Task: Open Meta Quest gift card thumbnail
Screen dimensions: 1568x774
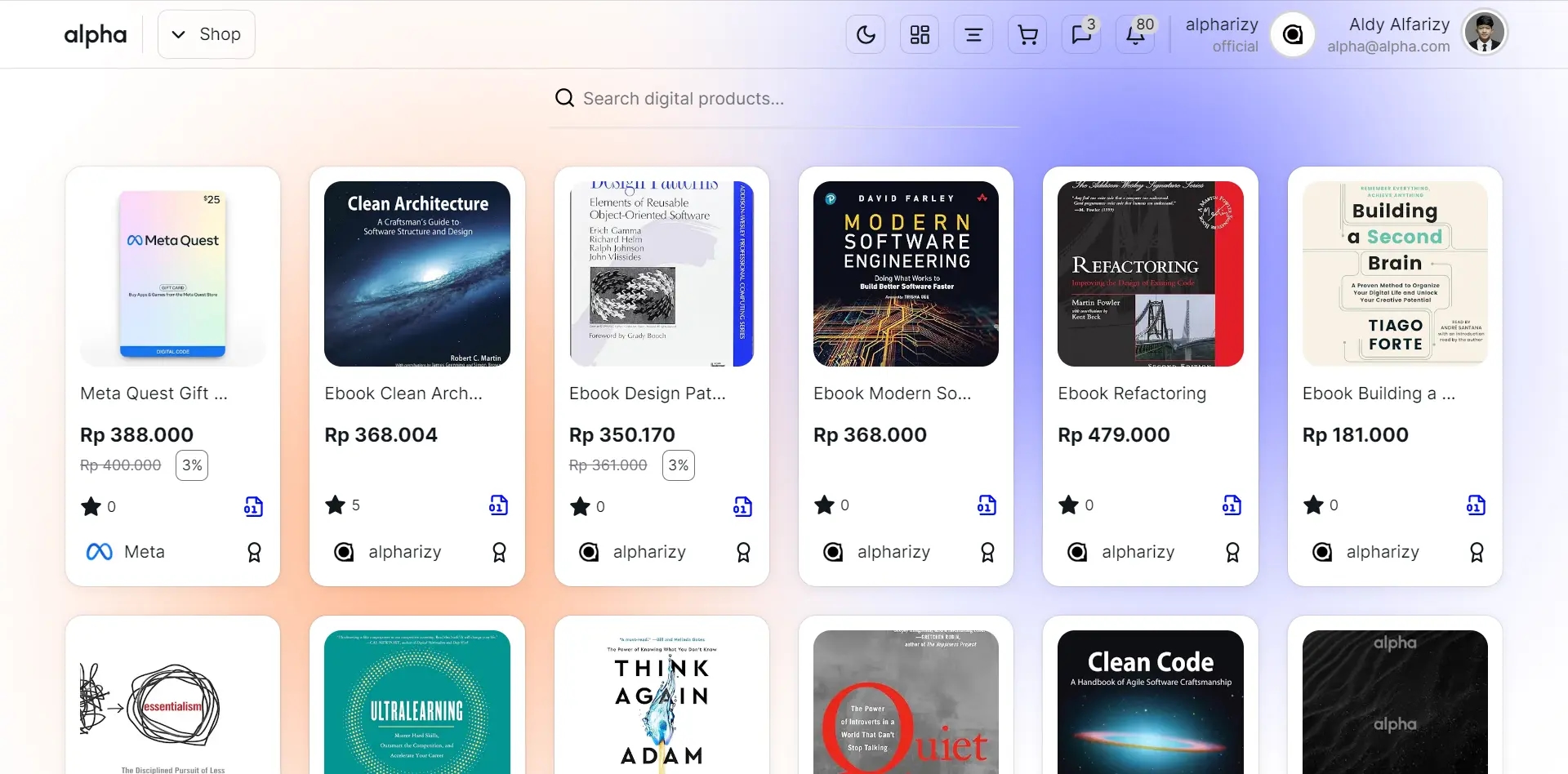Action: coord(173,274)
